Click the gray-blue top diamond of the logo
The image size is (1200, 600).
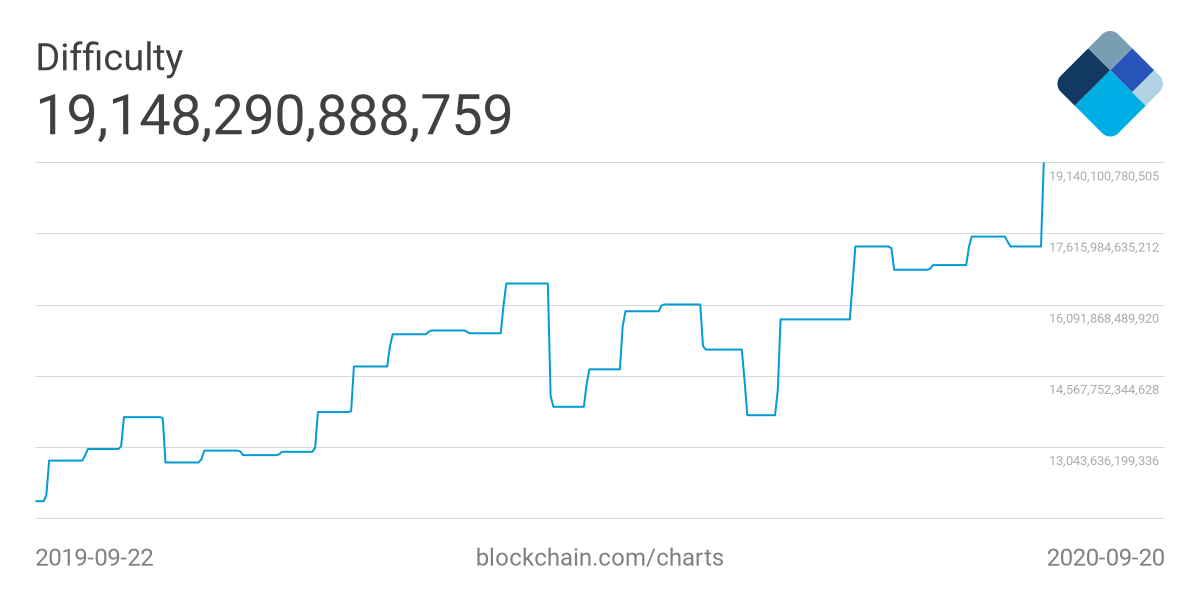1109,48
